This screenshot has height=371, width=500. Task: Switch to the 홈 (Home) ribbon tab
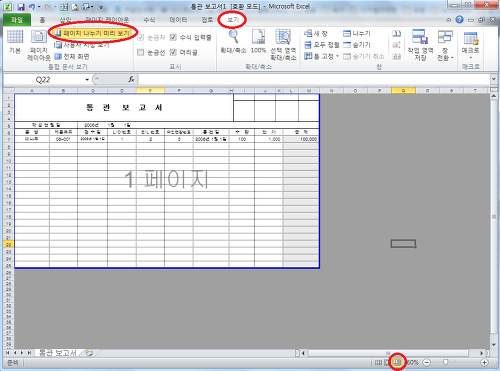click(42, 20)
